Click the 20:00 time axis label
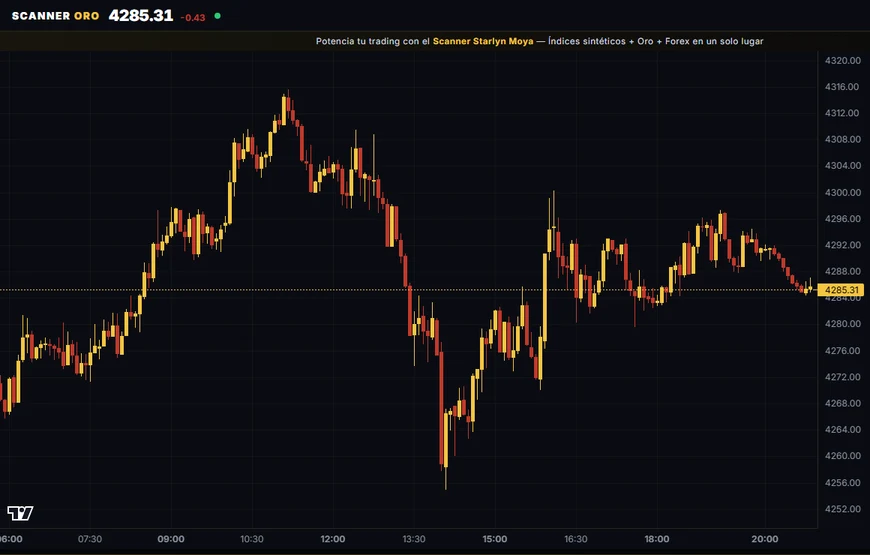 pyautogui.click(x=765, y=539)
